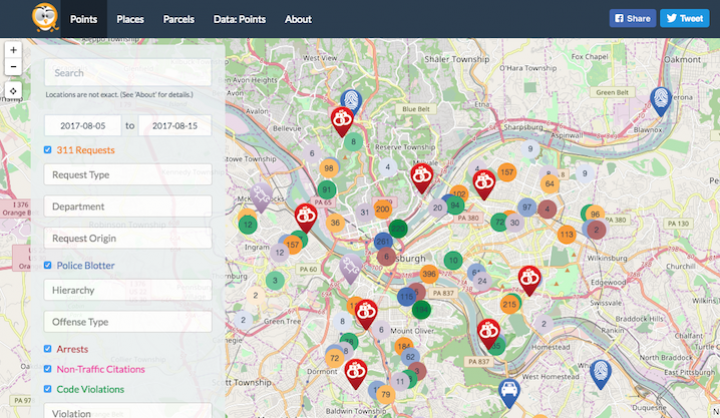Expand the green 220 cluster marker
The width and height of the screenshot is (720, 418).
click(398, 228)
